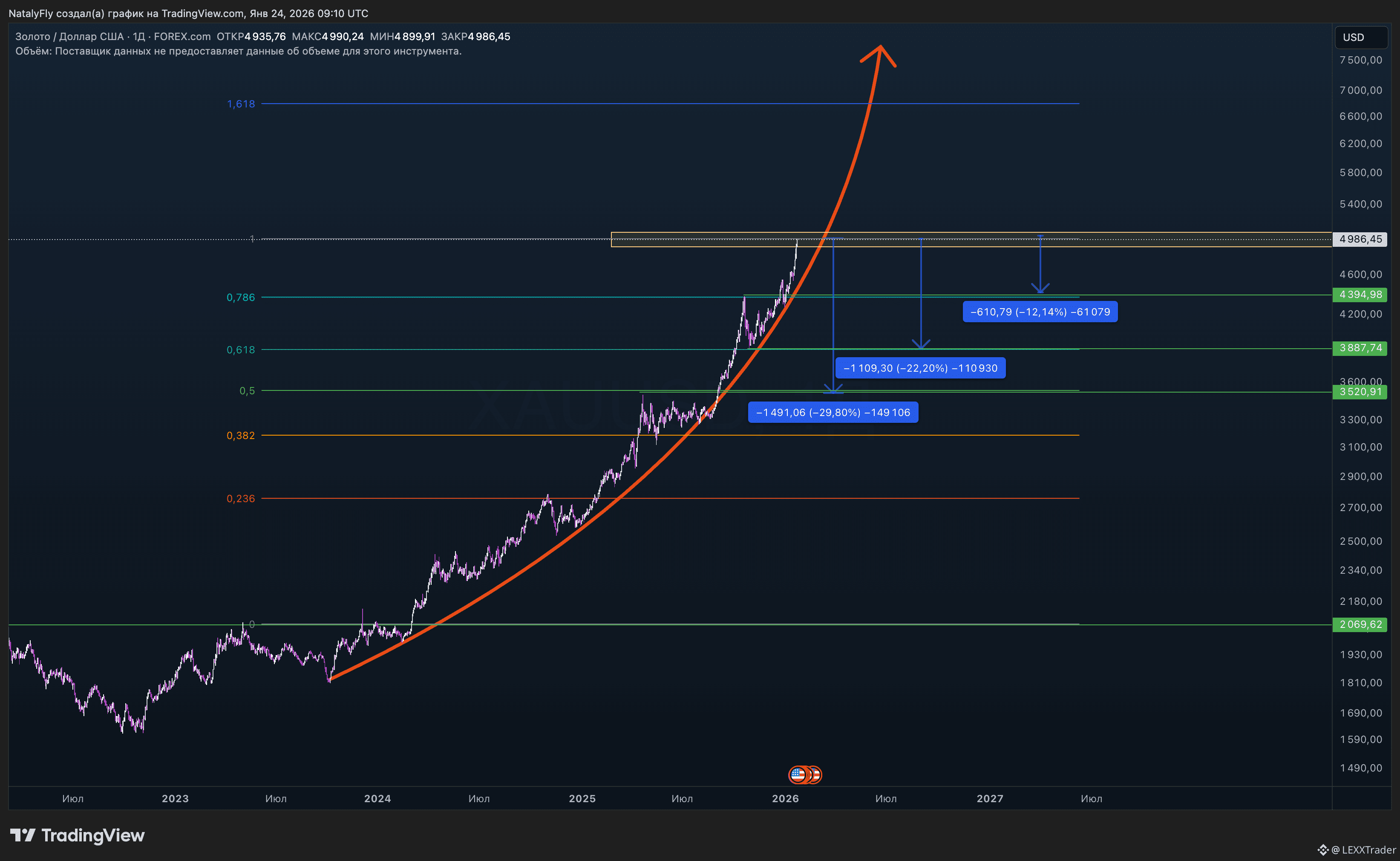
Task: Click the TradingView logo at bottom left
Action: (78, 835)
